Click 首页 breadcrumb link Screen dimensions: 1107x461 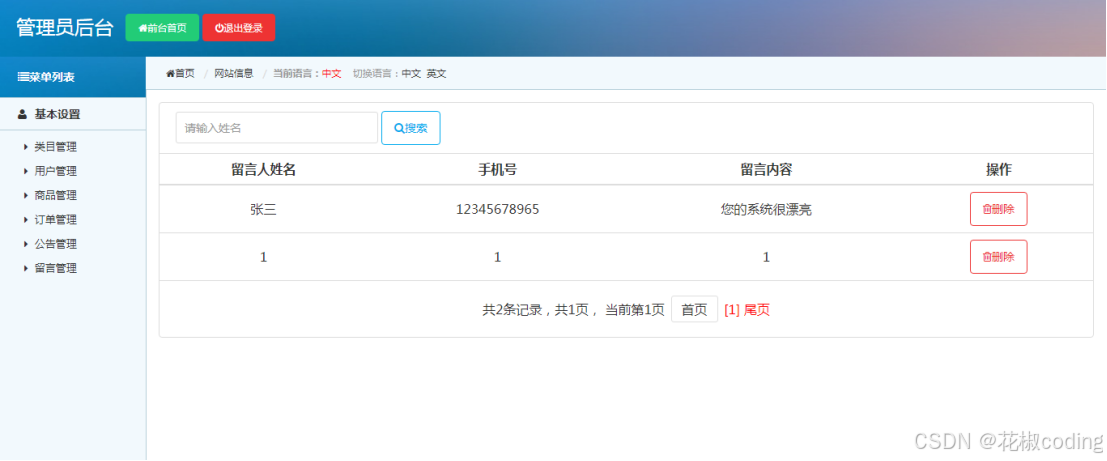click(180, 73)
